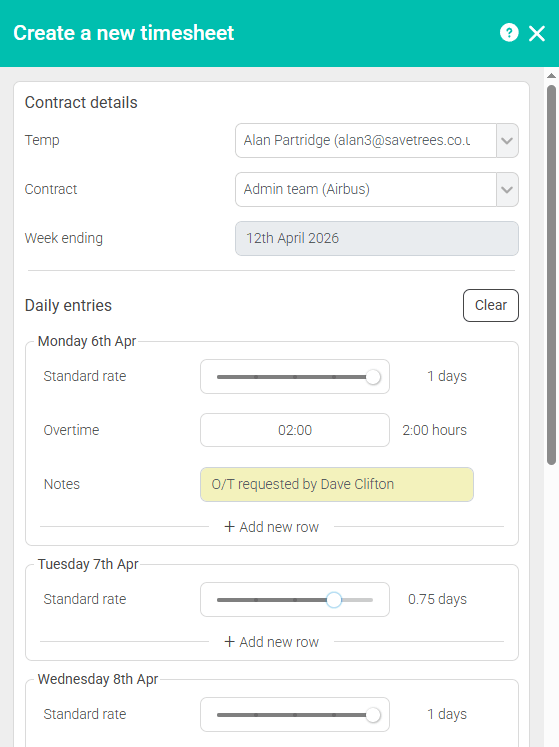Image resolution: width=559 pixels, height=747 pixels.
Task: Clear all daily entries
Action: [490, 305]
